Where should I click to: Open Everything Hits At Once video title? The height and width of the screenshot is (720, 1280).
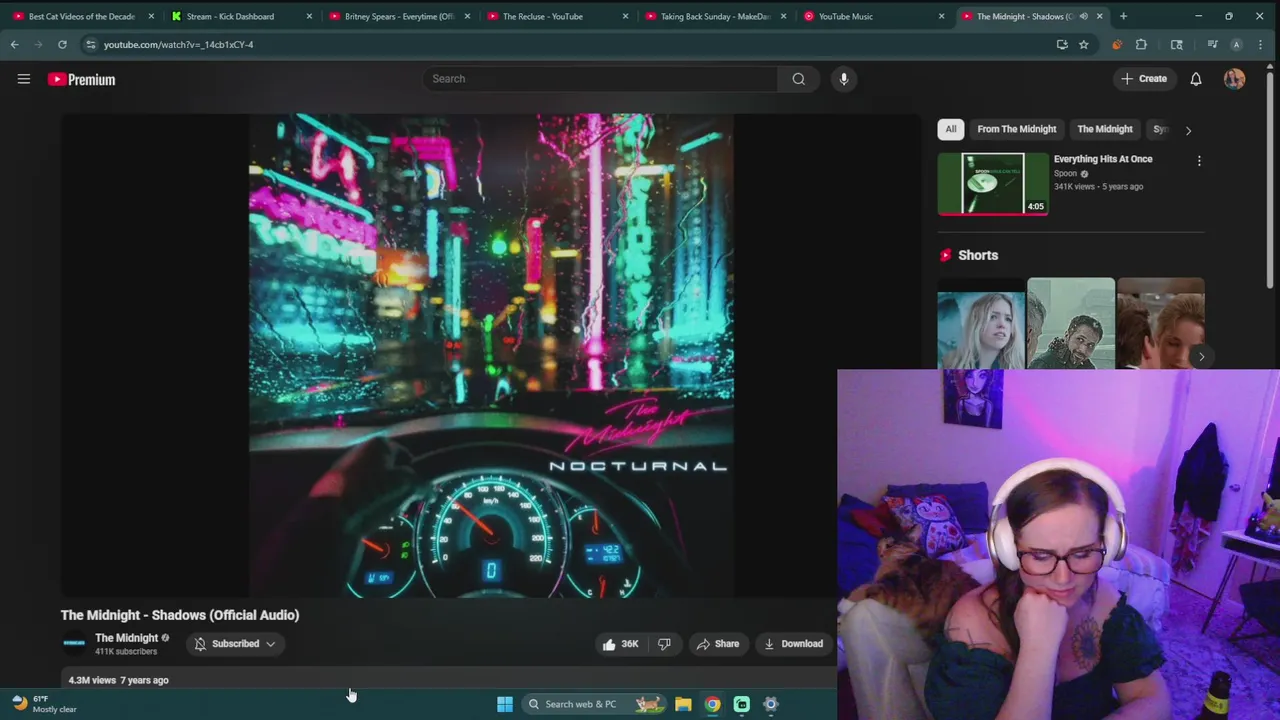pyautogui.click(x=1103, y=159)
